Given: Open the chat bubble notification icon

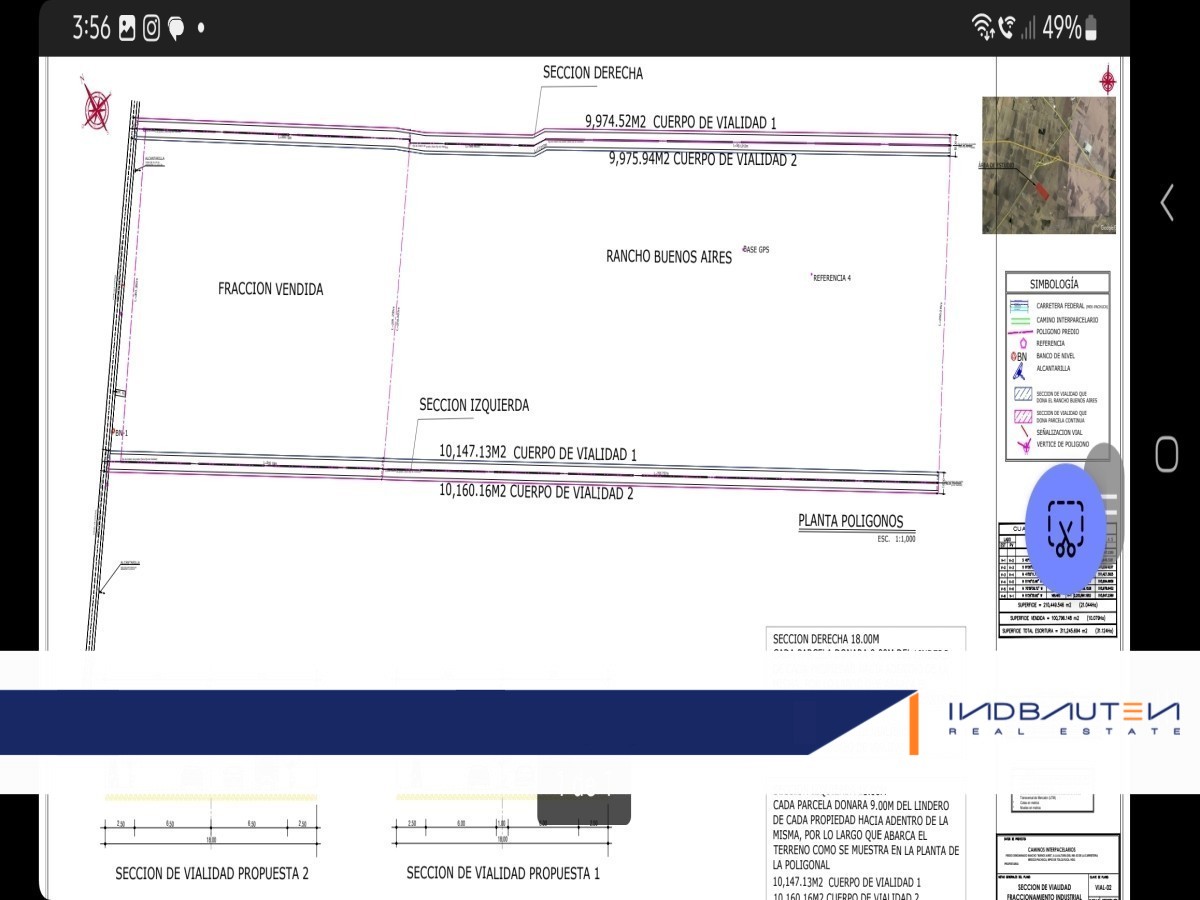Looking at the screenshot, I should pos(176,29).
